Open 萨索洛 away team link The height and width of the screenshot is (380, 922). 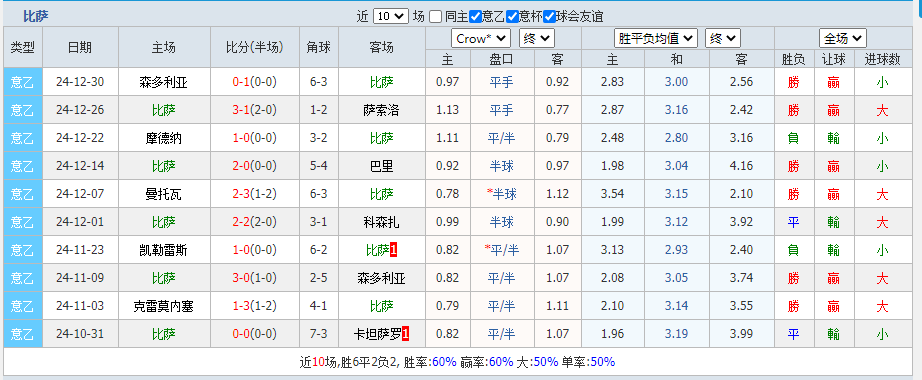[382, 110]
